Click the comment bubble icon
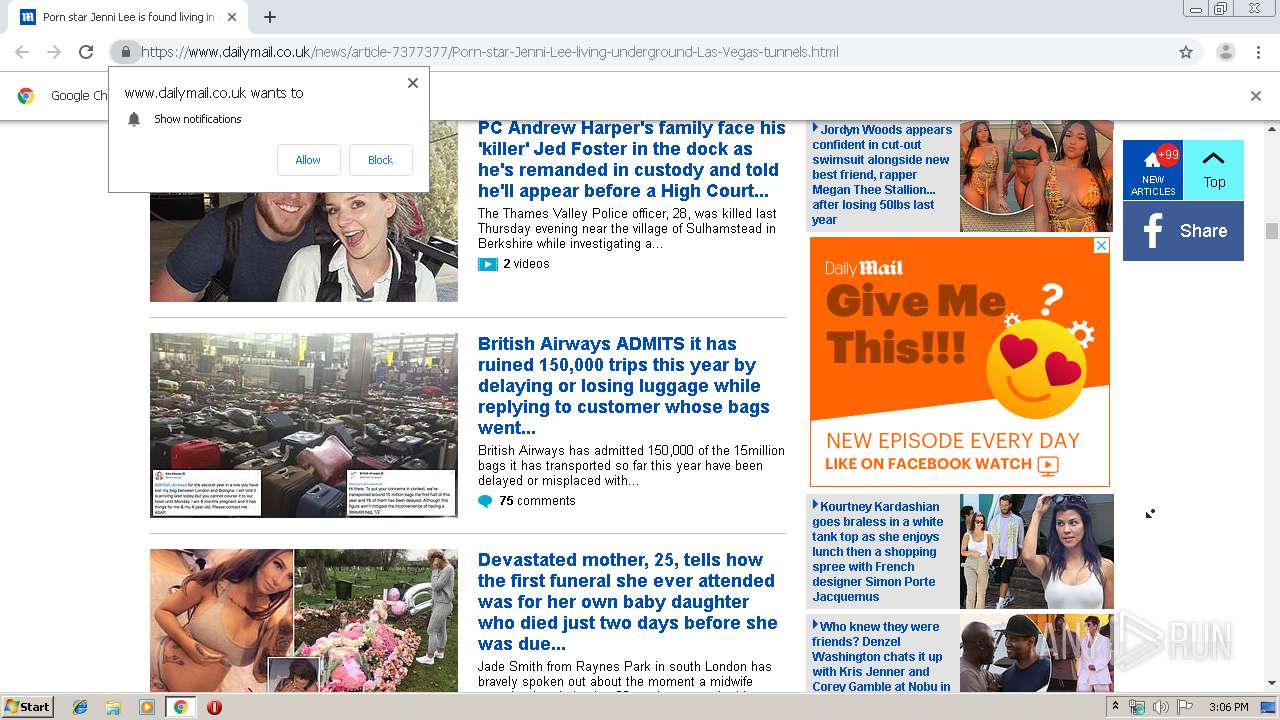This screenshot has width=1280, height=720. tap(485, 501)
